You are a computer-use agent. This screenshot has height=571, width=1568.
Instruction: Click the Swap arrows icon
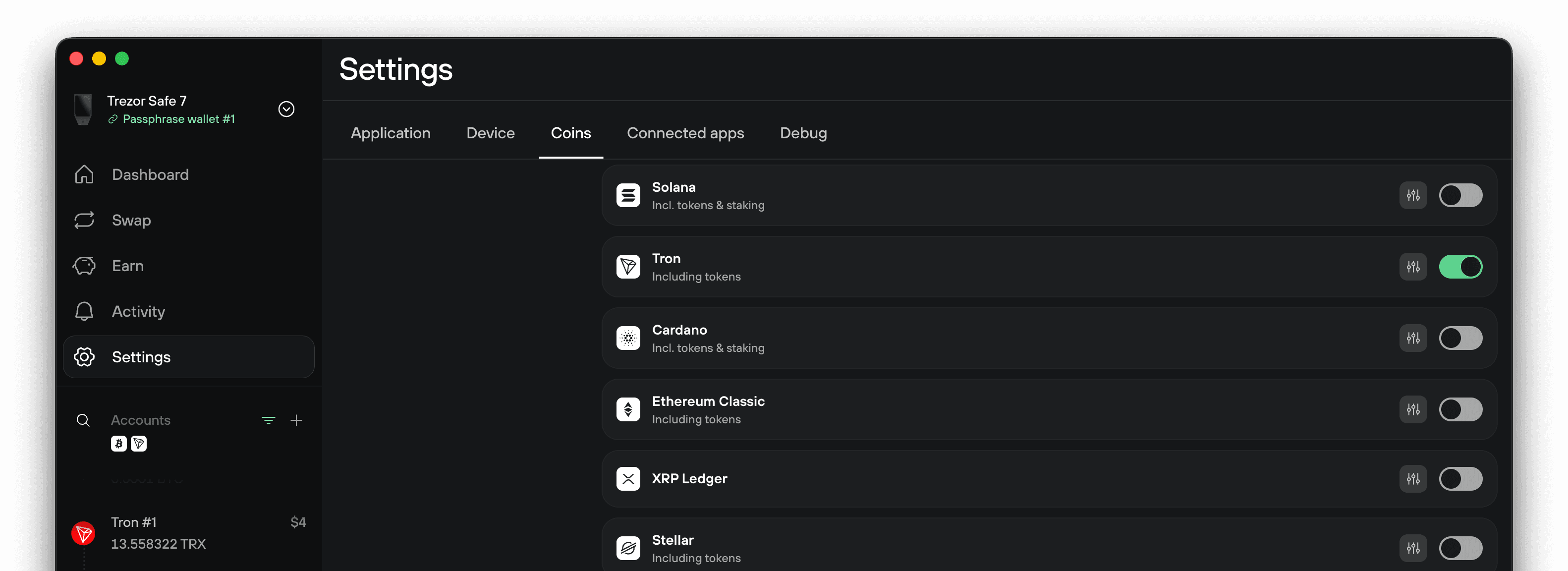tap(84, 220)
